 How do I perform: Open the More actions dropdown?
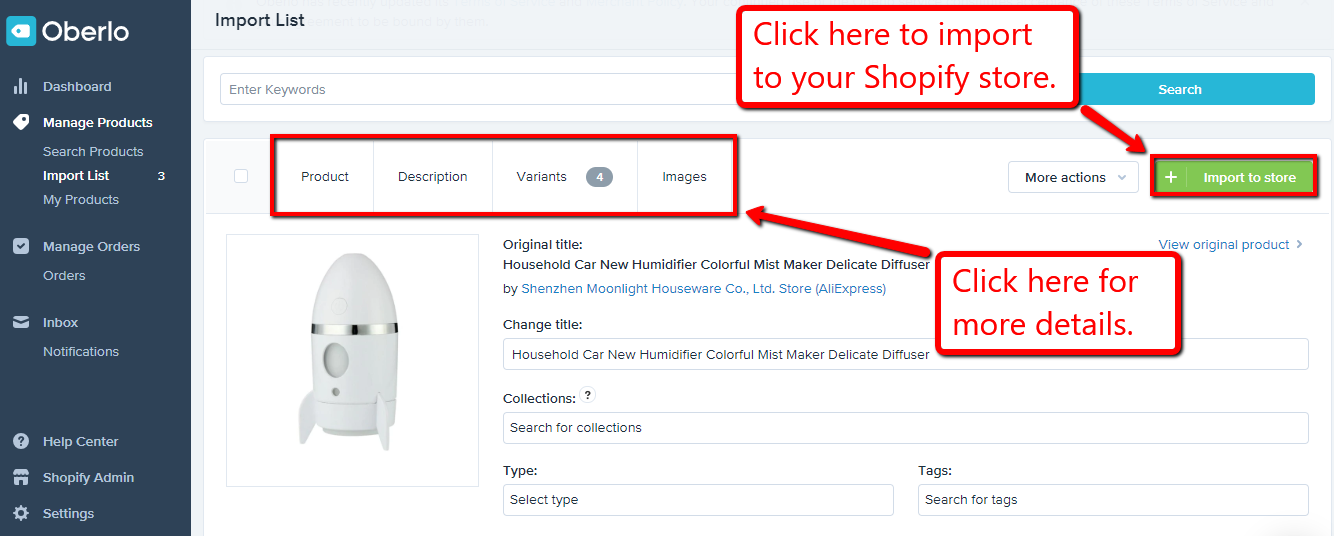(x=1073, y=177)
